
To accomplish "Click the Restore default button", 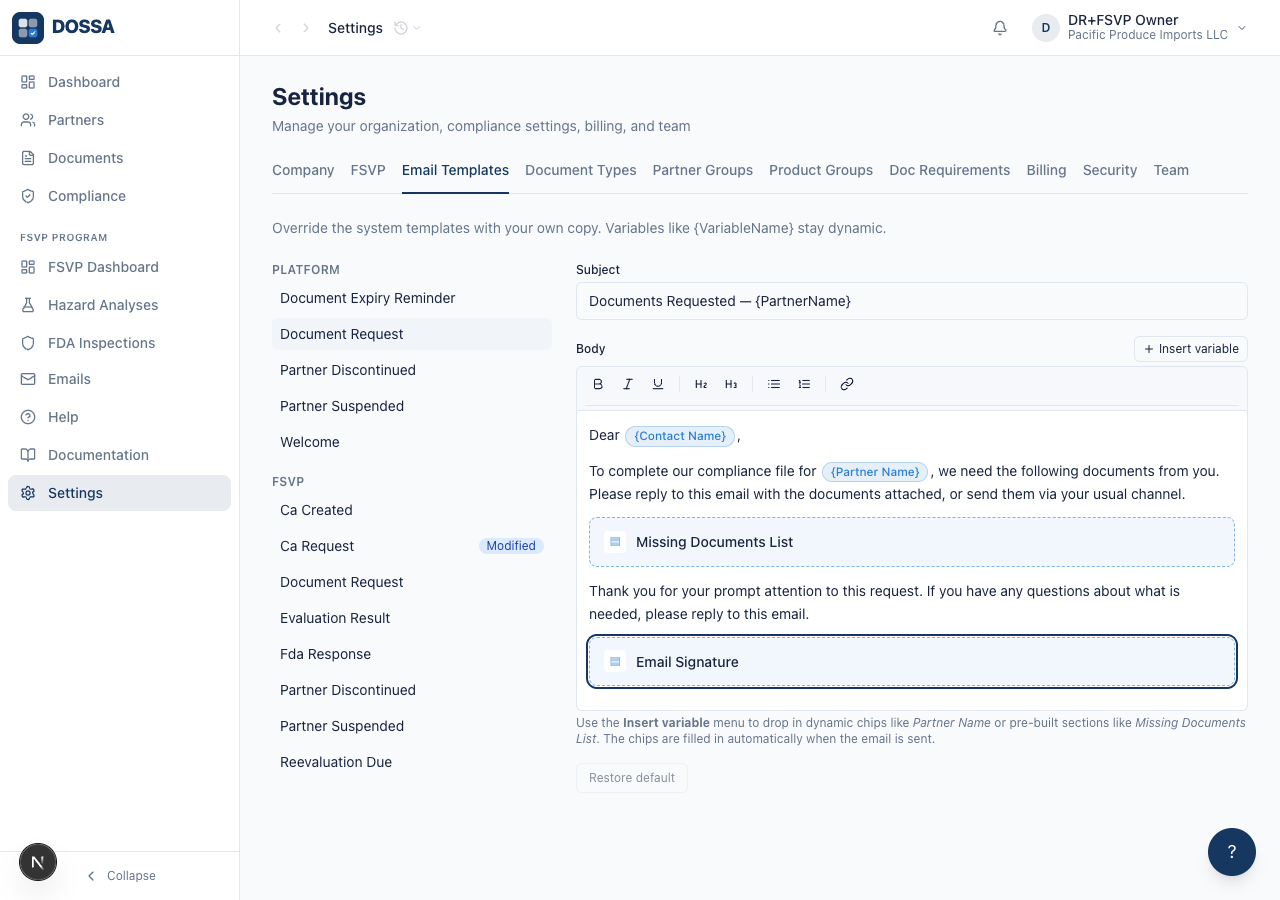I will point(632,778).
